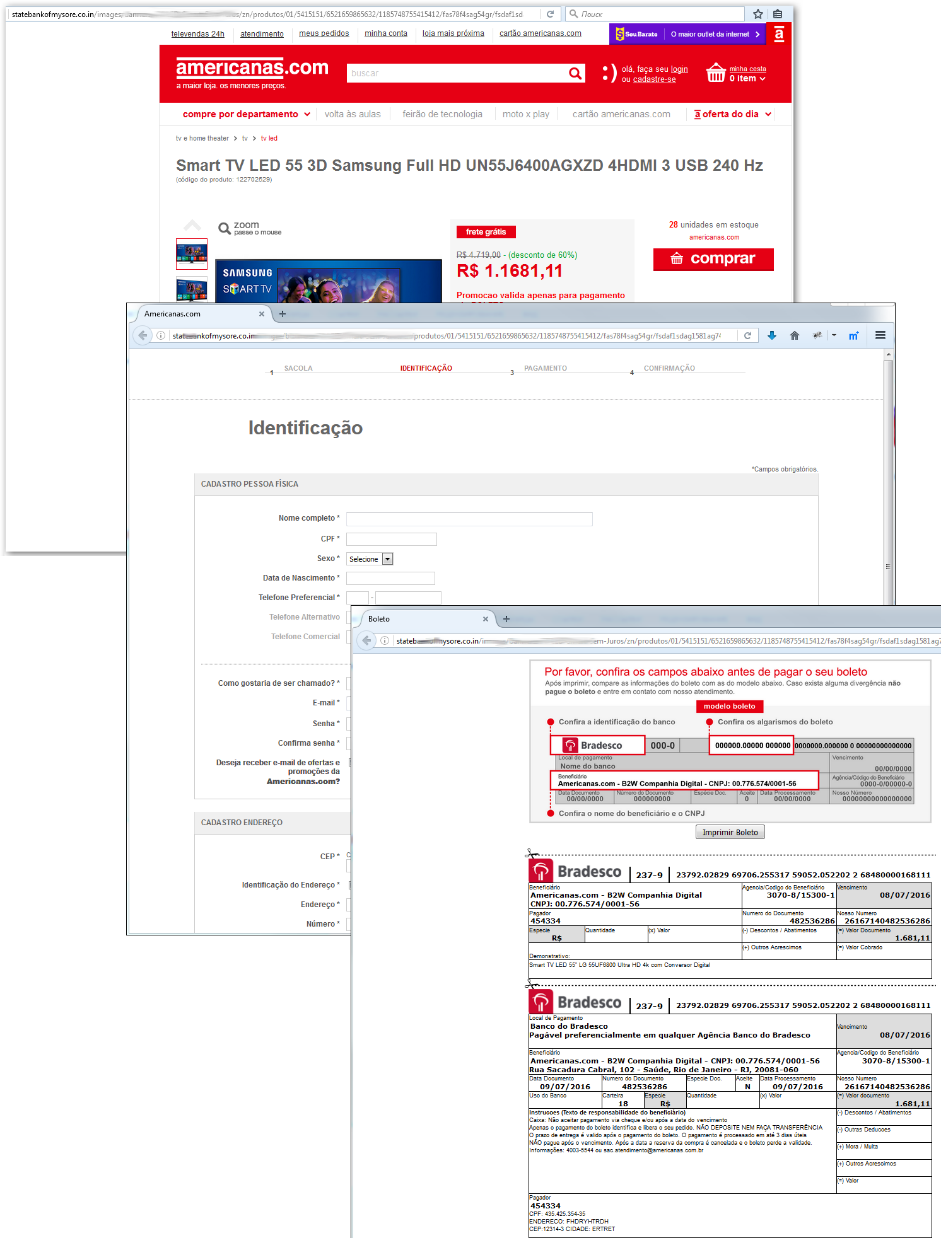
Task: Click the americanas.com logo
Action: (252, 68)
